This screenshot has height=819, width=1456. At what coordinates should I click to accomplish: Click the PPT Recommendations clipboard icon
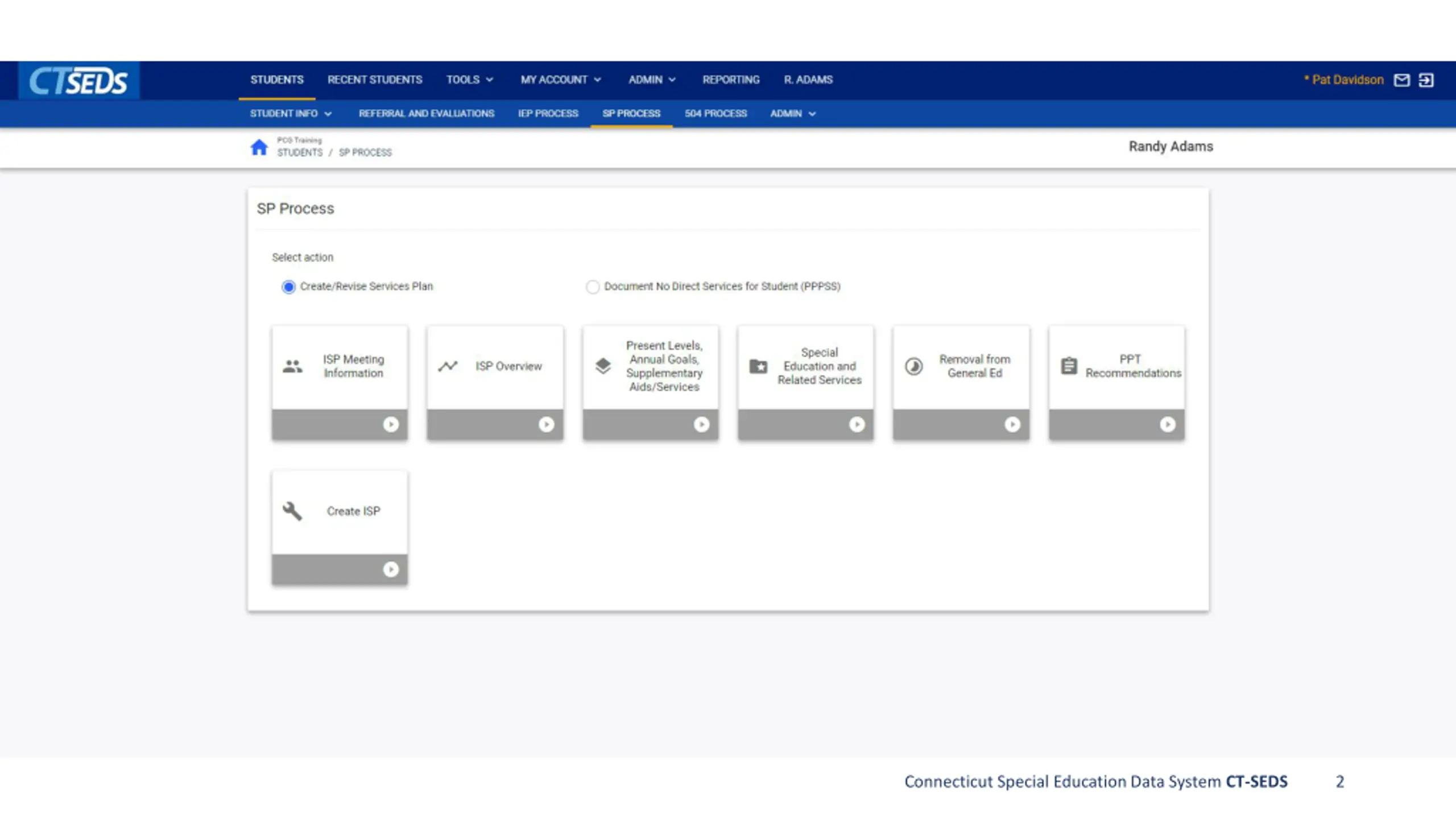[1069, 366]
